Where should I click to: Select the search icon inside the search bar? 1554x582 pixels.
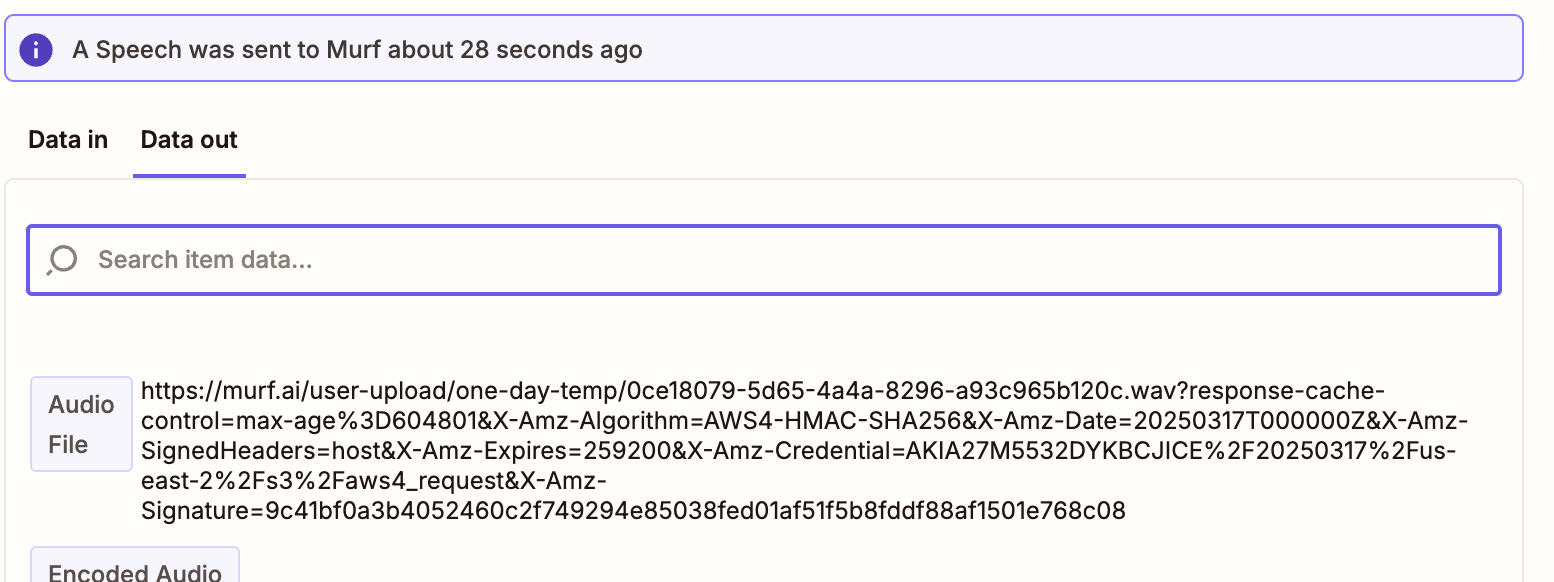[x=62, y=259]
